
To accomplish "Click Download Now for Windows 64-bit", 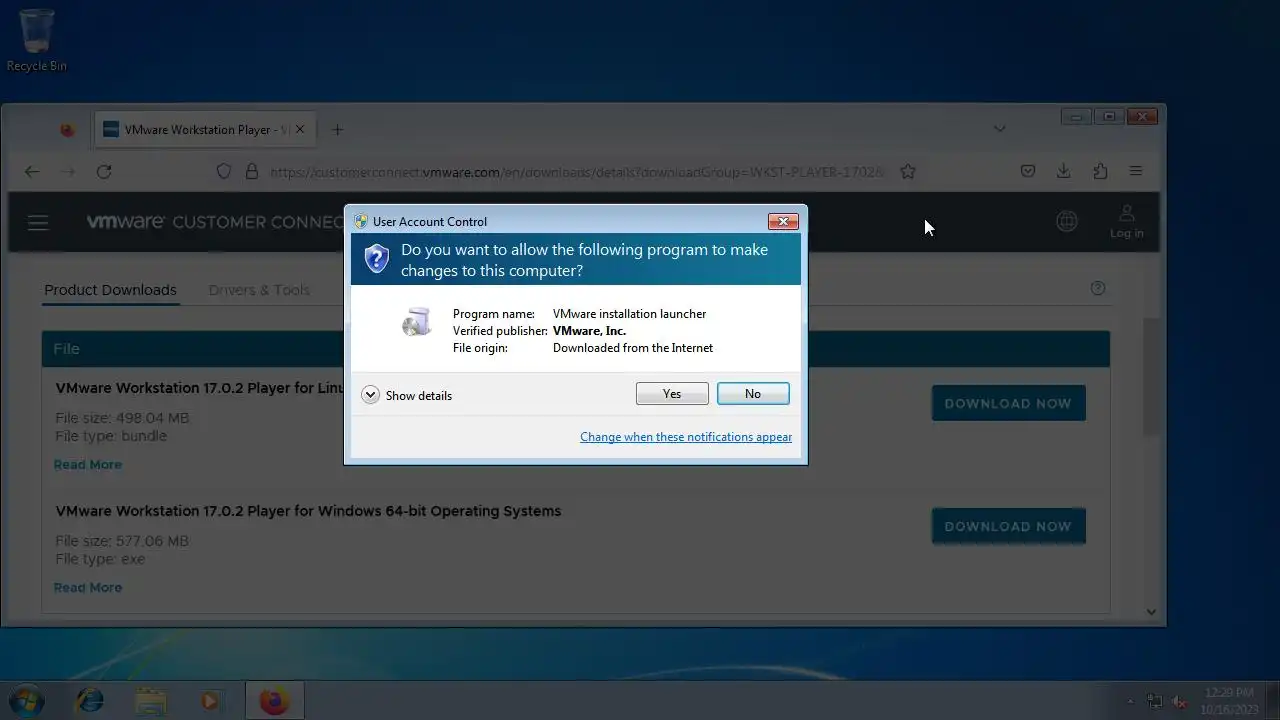I will (x=1008, y=526).
